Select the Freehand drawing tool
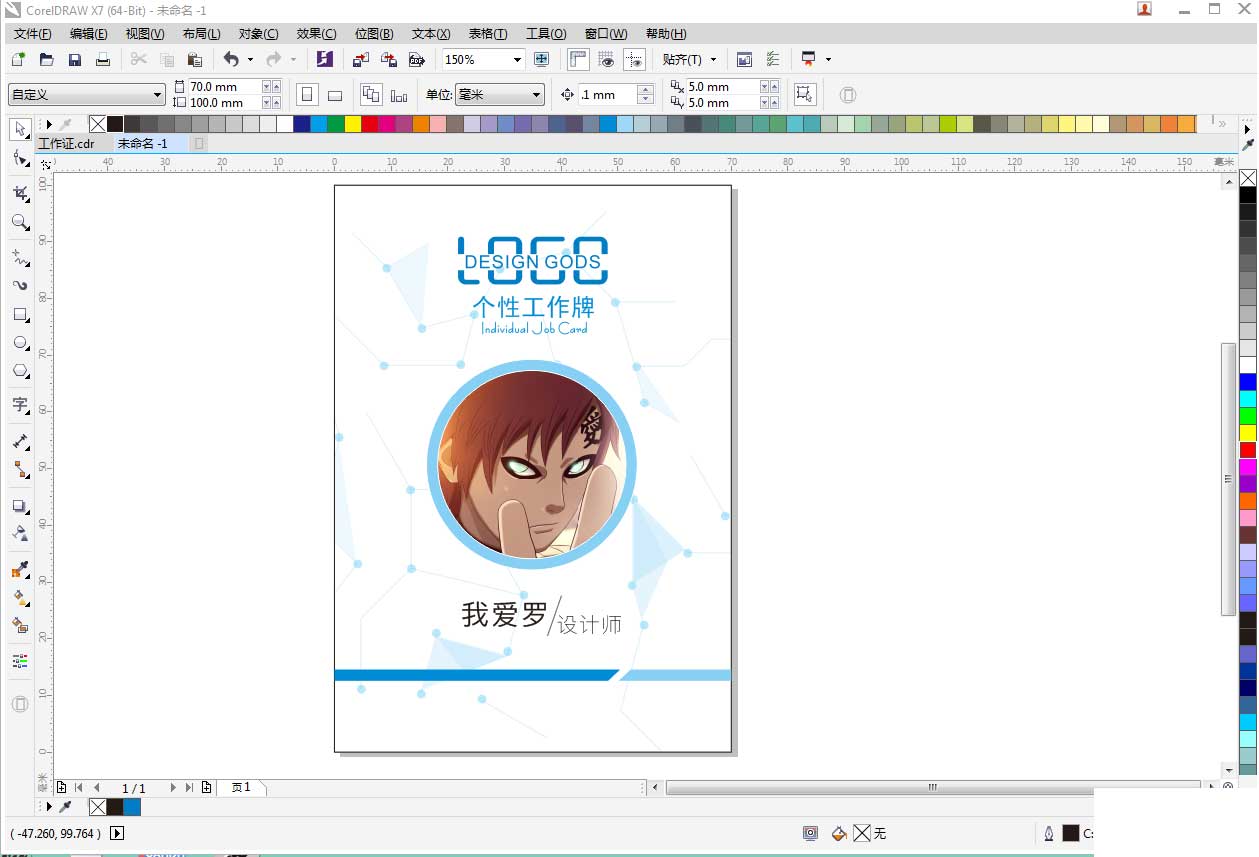 tap(20, 257)
